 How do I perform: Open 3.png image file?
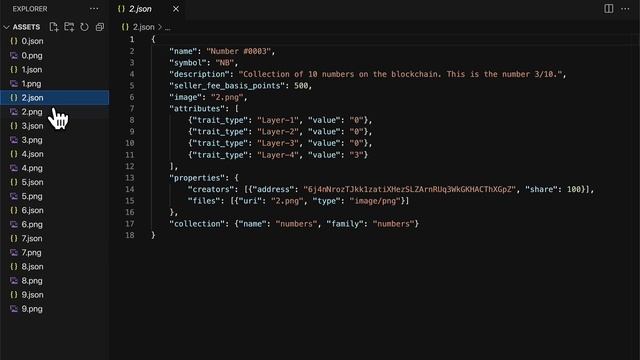click(x=55, y=140)
